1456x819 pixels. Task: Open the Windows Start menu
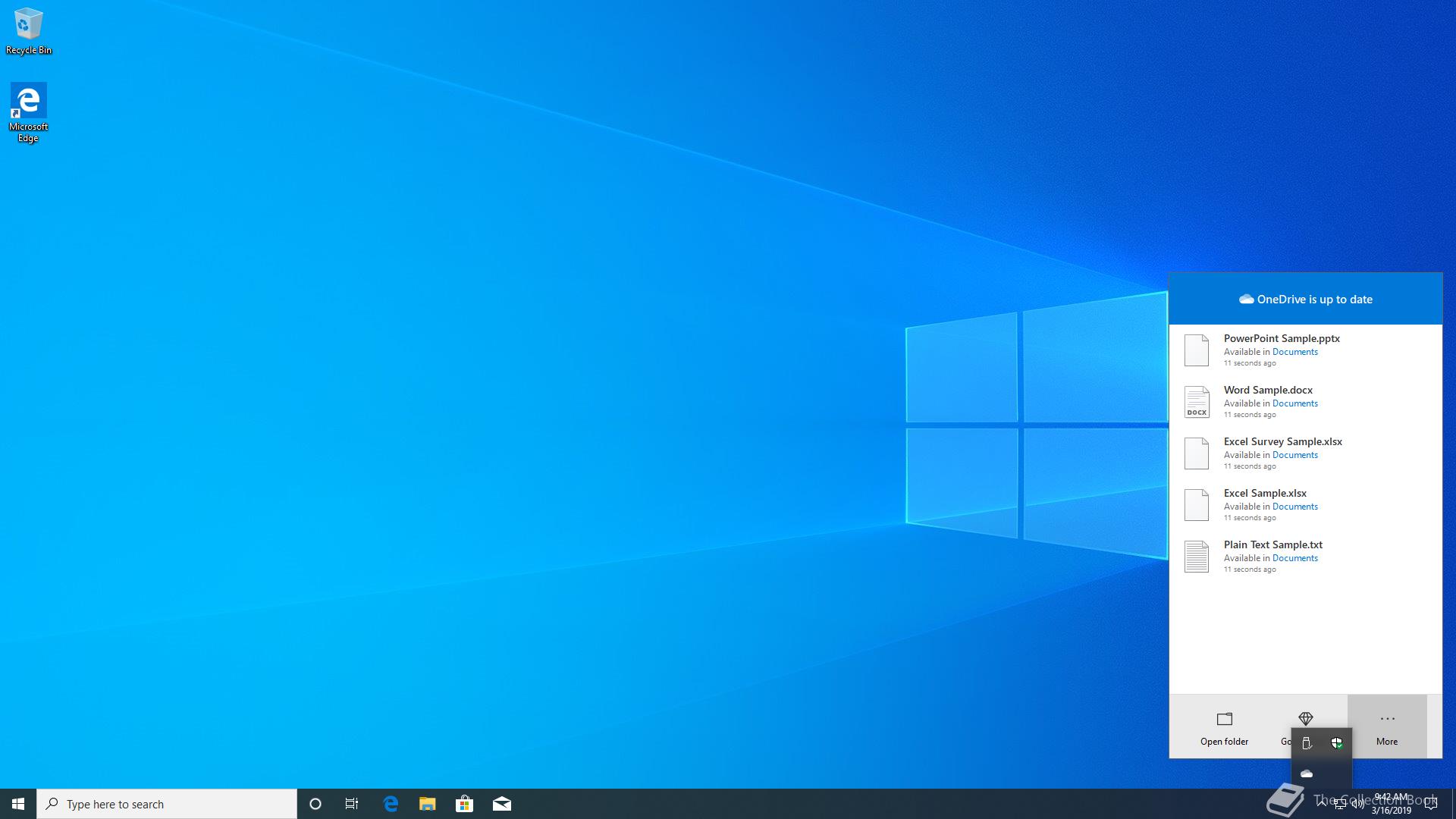tap(18, 804)
